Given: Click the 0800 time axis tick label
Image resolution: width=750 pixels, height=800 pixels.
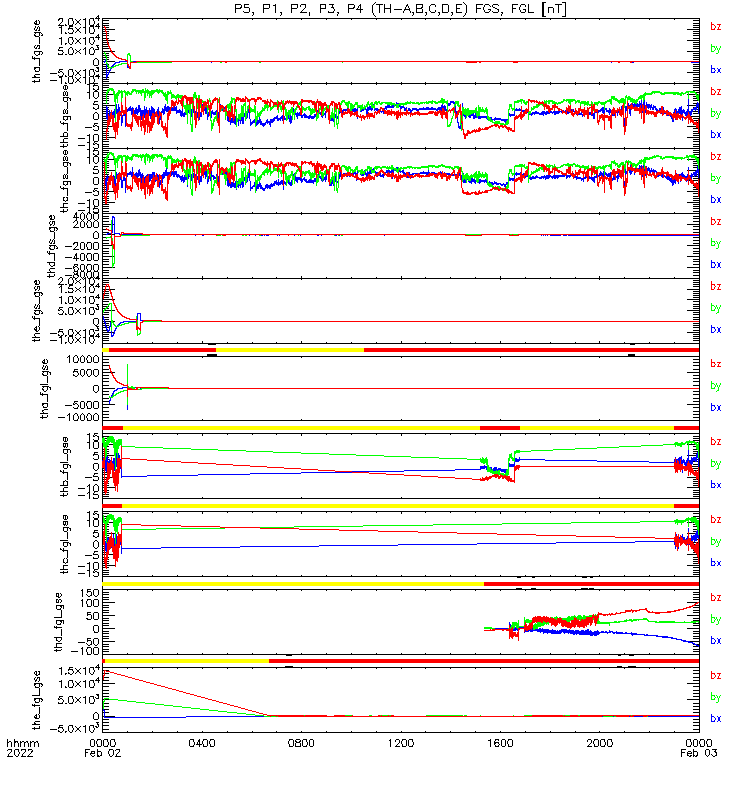Looking at the screenshot, I should [x=301, y=743].
